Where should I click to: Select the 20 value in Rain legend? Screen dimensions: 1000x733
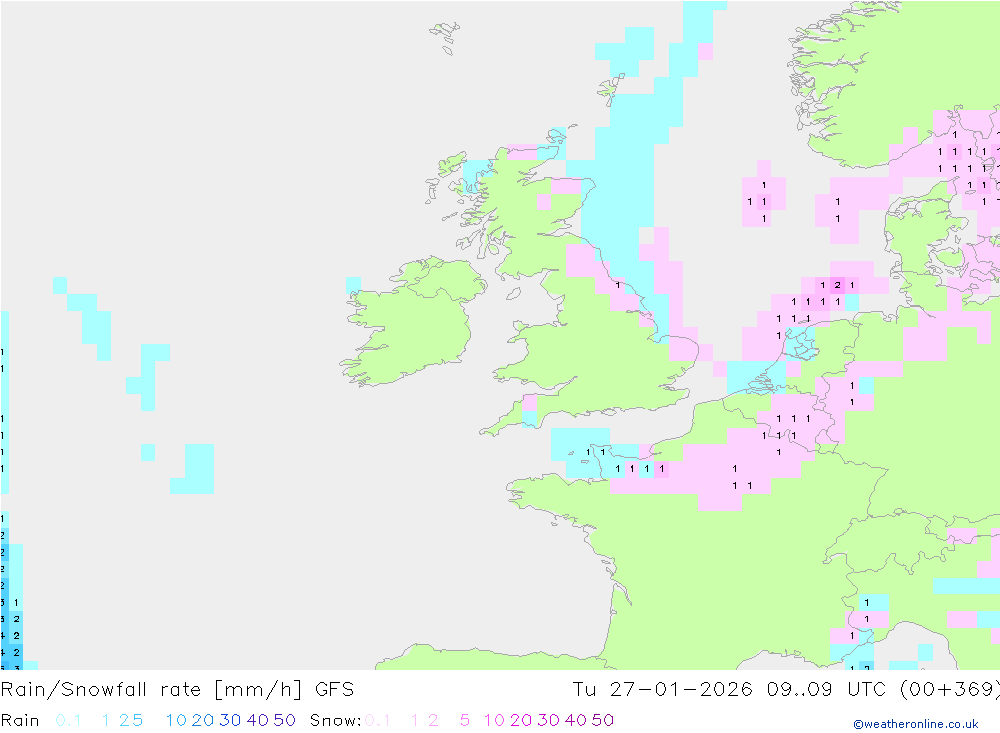point(203,720)
